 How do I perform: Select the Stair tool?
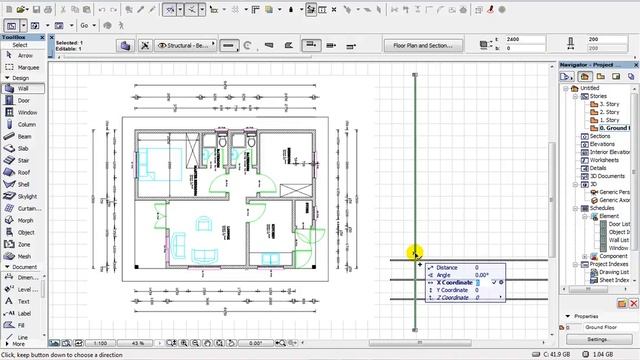(23, 160)
